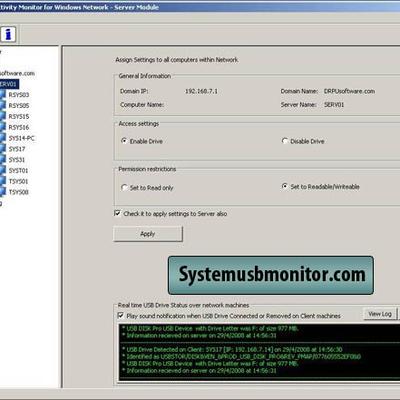The width and height of the screenshot is (400, 400).
Task: Select the TSYS08 computer icon
Action: click(x=3, y=192)
